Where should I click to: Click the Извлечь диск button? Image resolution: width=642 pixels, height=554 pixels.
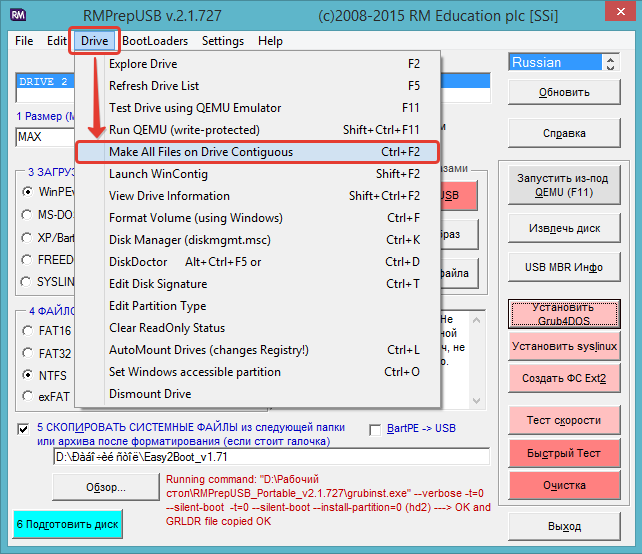(x=564, y=228)
